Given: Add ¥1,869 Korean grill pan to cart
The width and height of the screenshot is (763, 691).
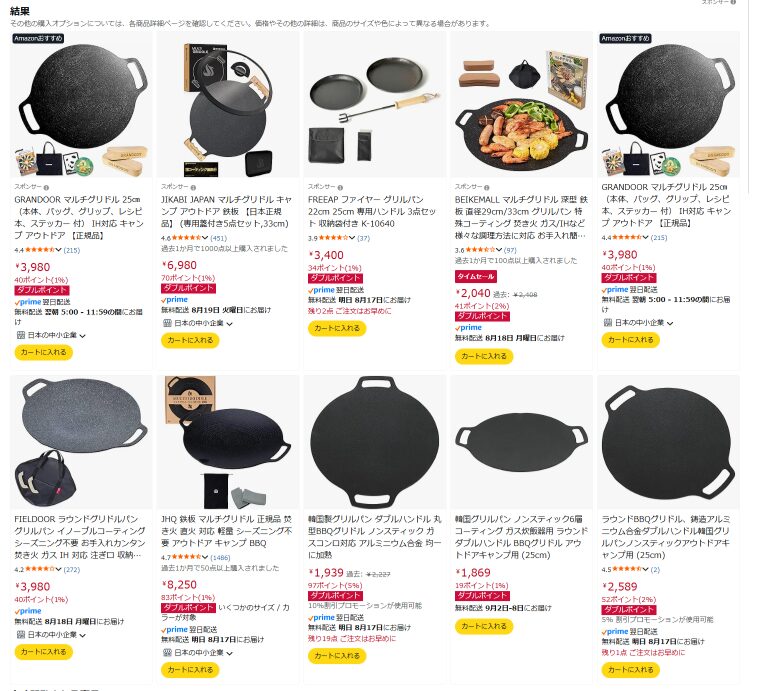Looking at the screenshot, I should click(484, 626).
